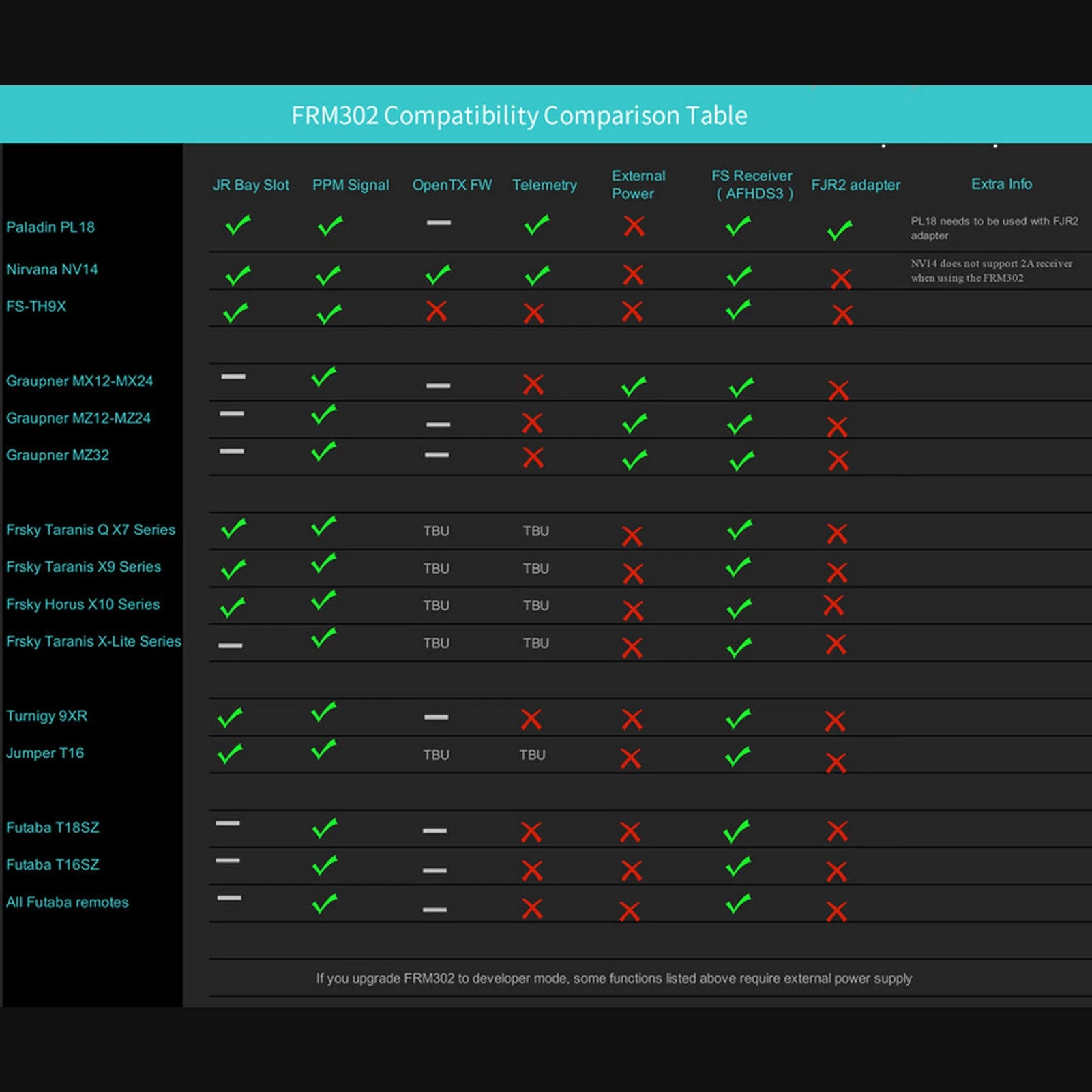The width and height of the screenshot is (1092, 1092).
Task: Click the 'All Futaba remotes' row label
Action: [68, 902]
